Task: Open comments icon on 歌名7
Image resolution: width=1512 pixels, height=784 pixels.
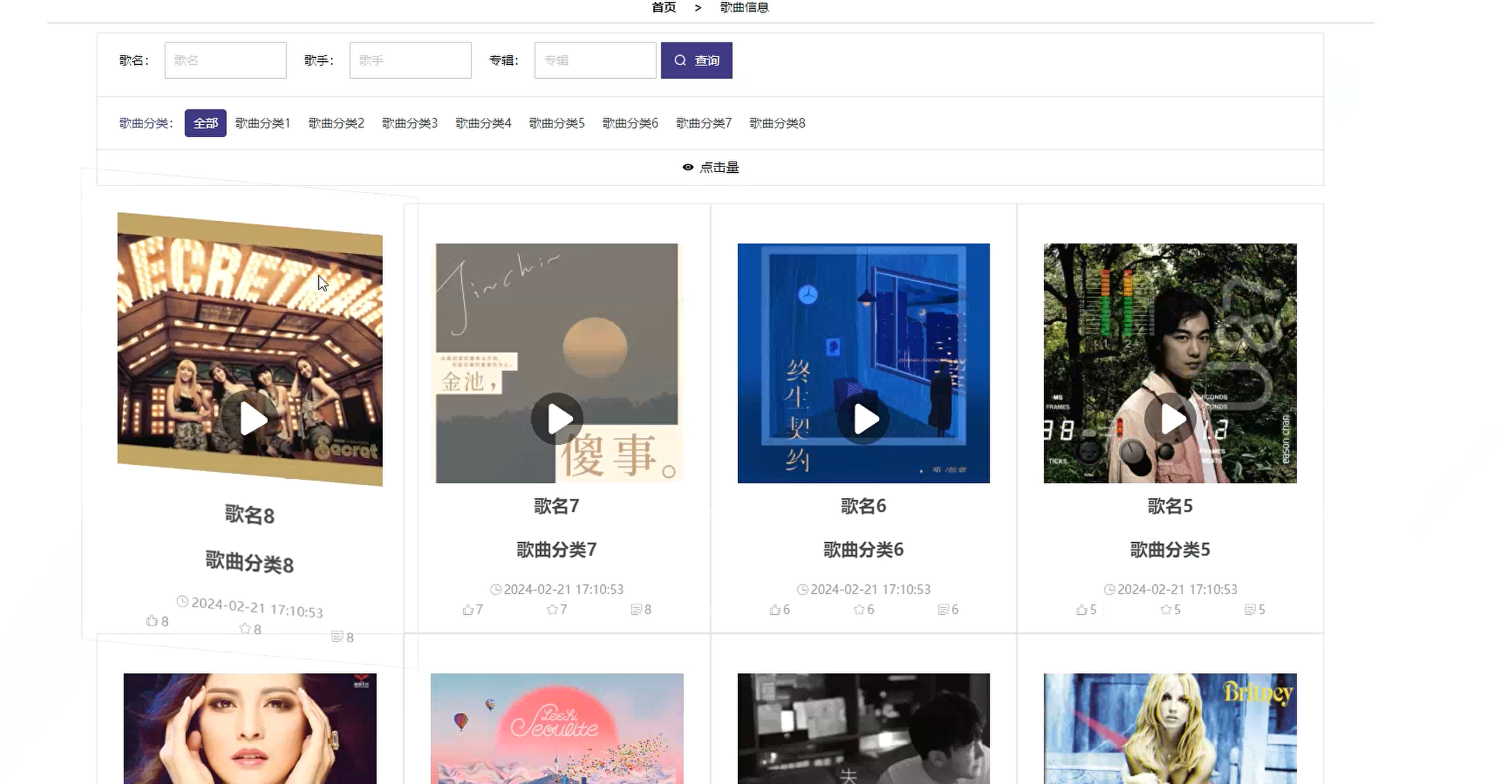Action: click(x=635, y=609)
